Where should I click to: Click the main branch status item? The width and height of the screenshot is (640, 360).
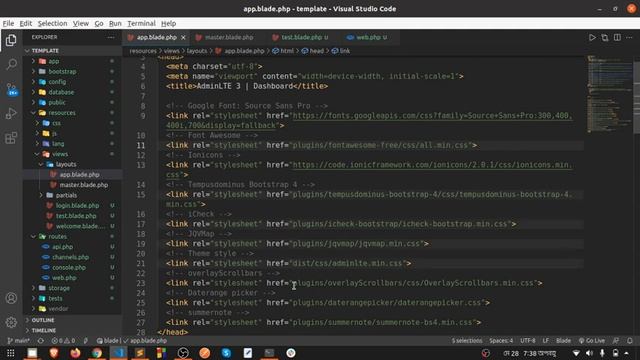pos(19,340)
